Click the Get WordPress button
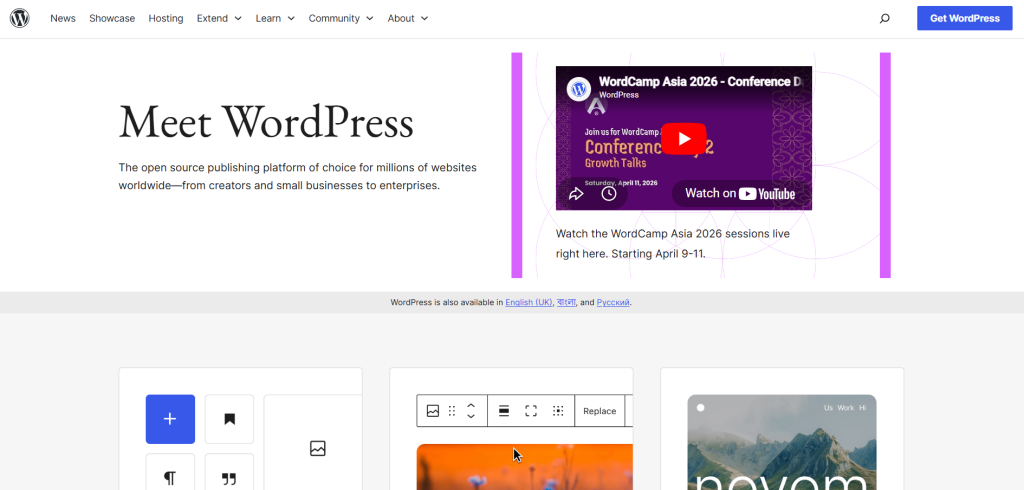The height and width of the screenshot is (490, 1024). tap(965, 18)
